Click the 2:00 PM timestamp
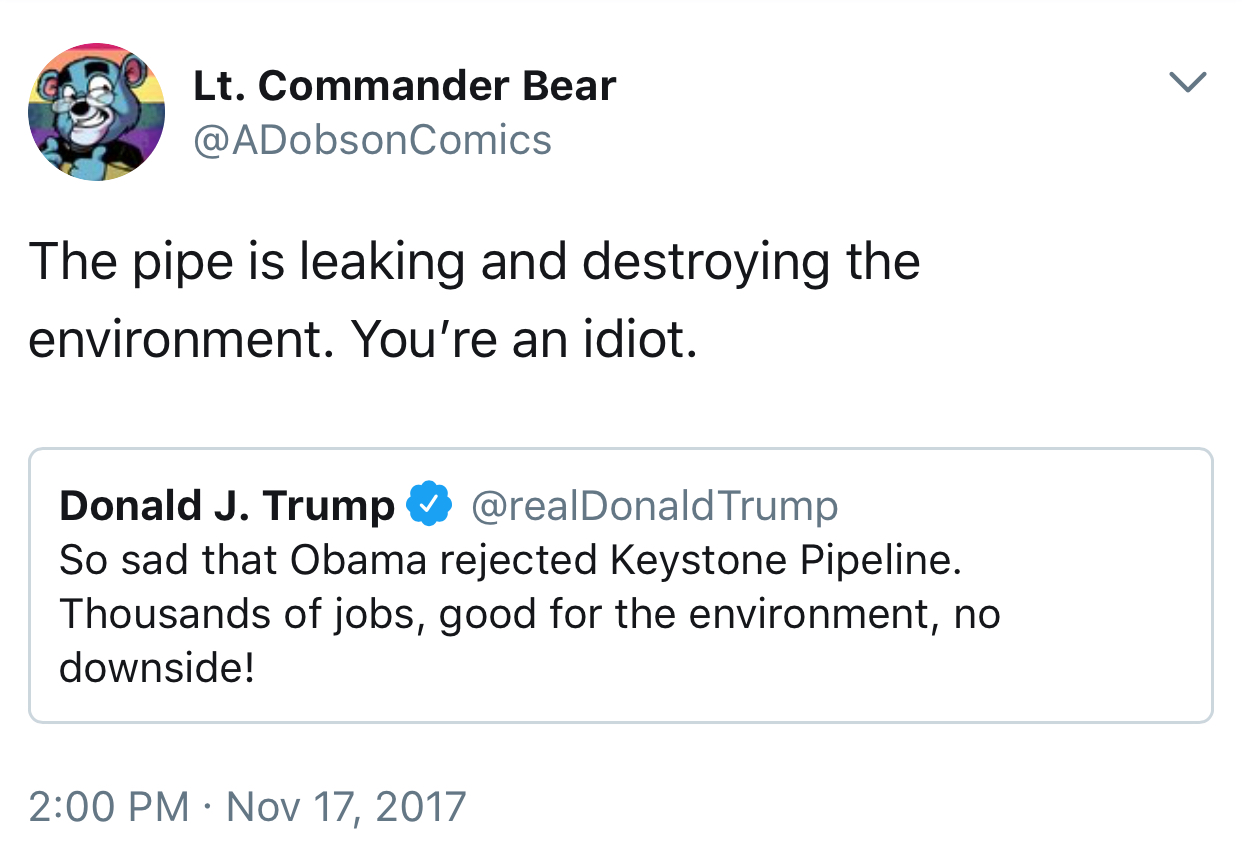This screenshot has height=859, width=1242. pyautogui.click(x=108, y=806)
